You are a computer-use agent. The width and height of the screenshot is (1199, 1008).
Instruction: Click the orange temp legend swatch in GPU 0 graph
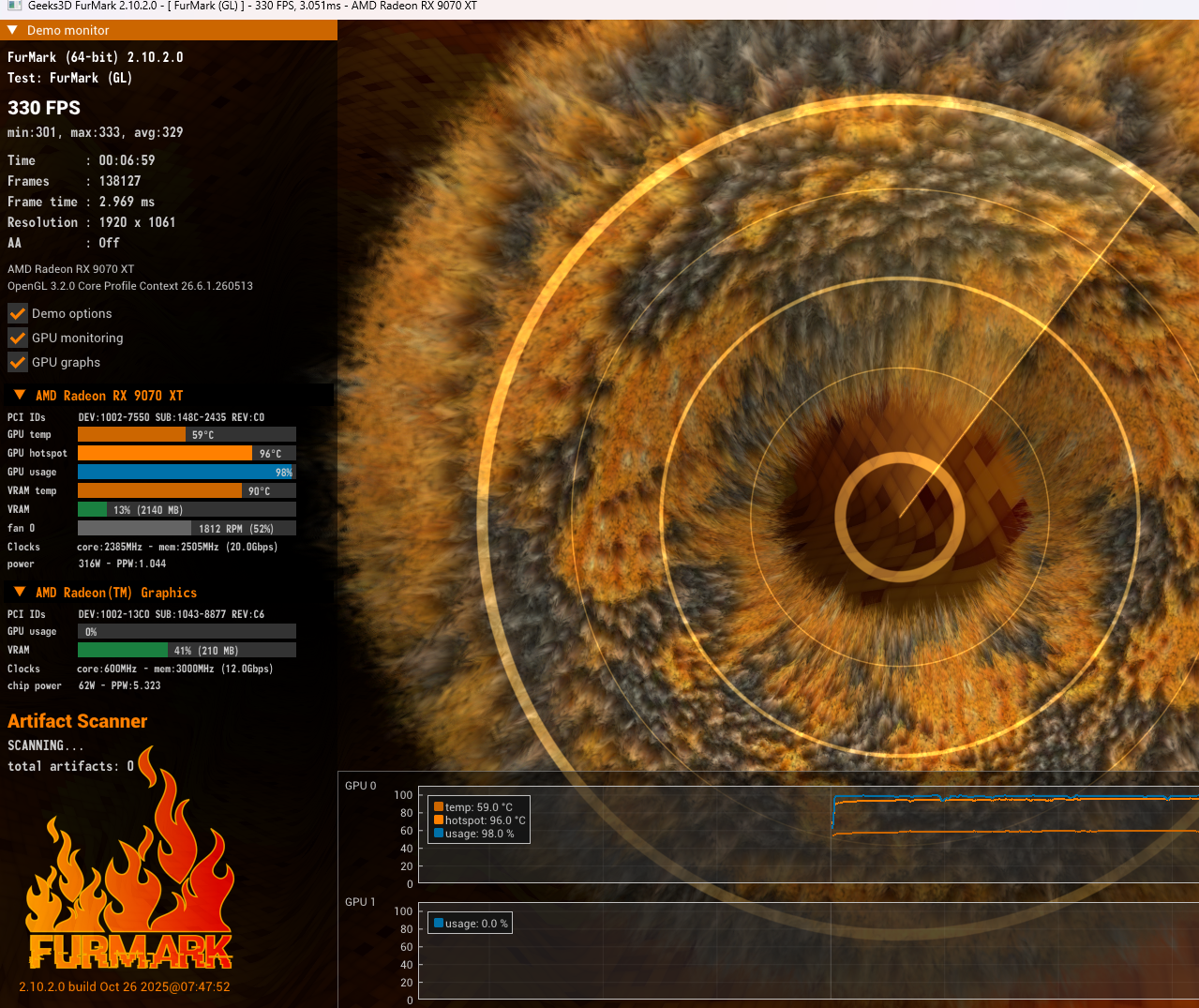(x=439, y=806)
